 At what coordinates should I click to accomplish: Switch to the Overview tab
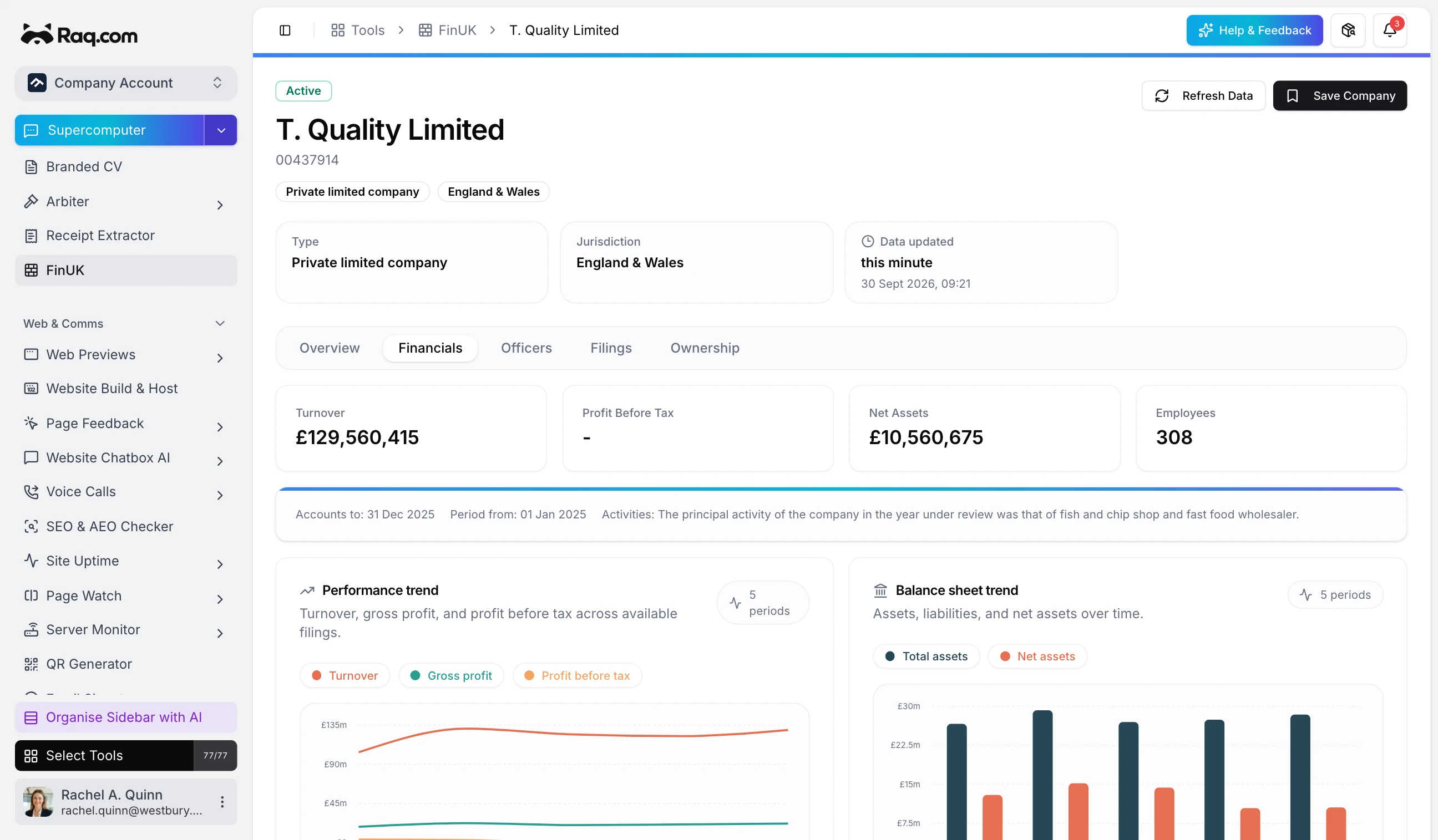pyautogui.click(x=329, y=348)
